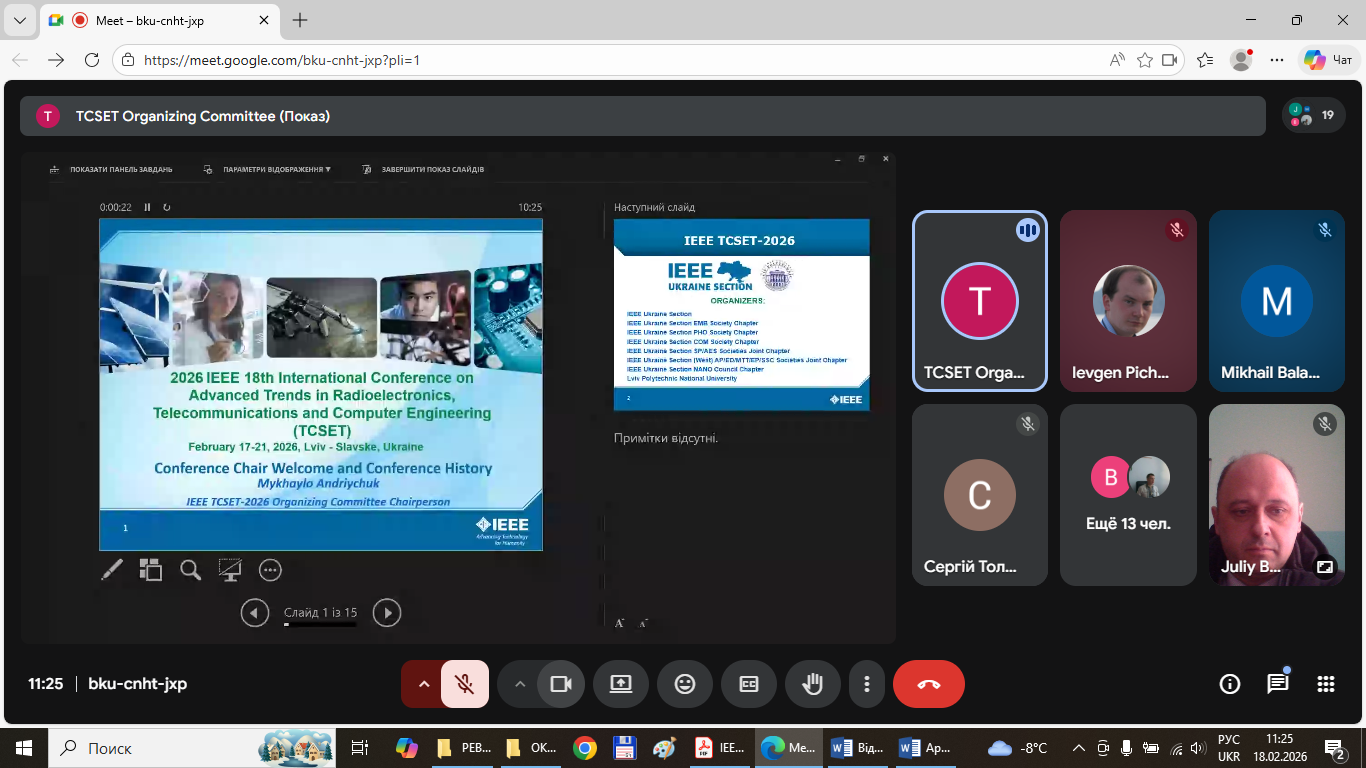The height and width of the screenshot is (768, 1366).
Task: Click the address bar URL field
Action: [x=600, y=60]
